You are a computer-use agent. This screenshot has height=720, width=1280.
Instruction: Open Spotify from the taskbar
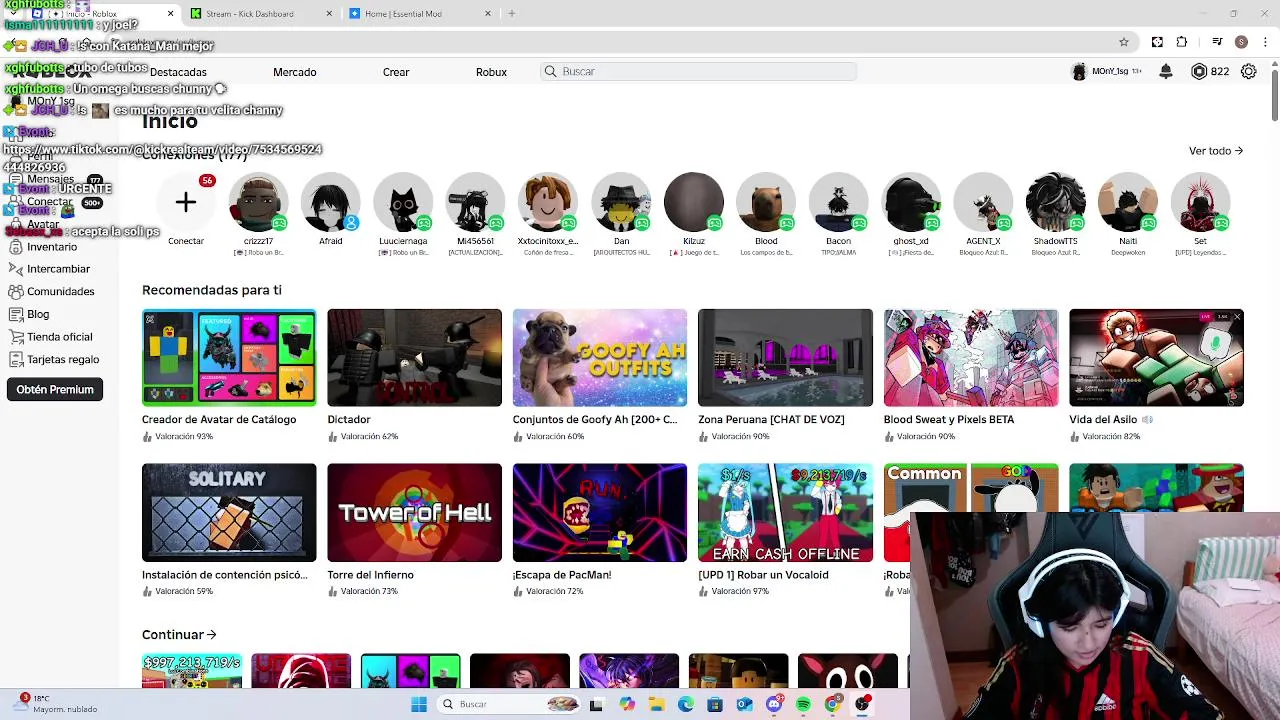(803, 704)
